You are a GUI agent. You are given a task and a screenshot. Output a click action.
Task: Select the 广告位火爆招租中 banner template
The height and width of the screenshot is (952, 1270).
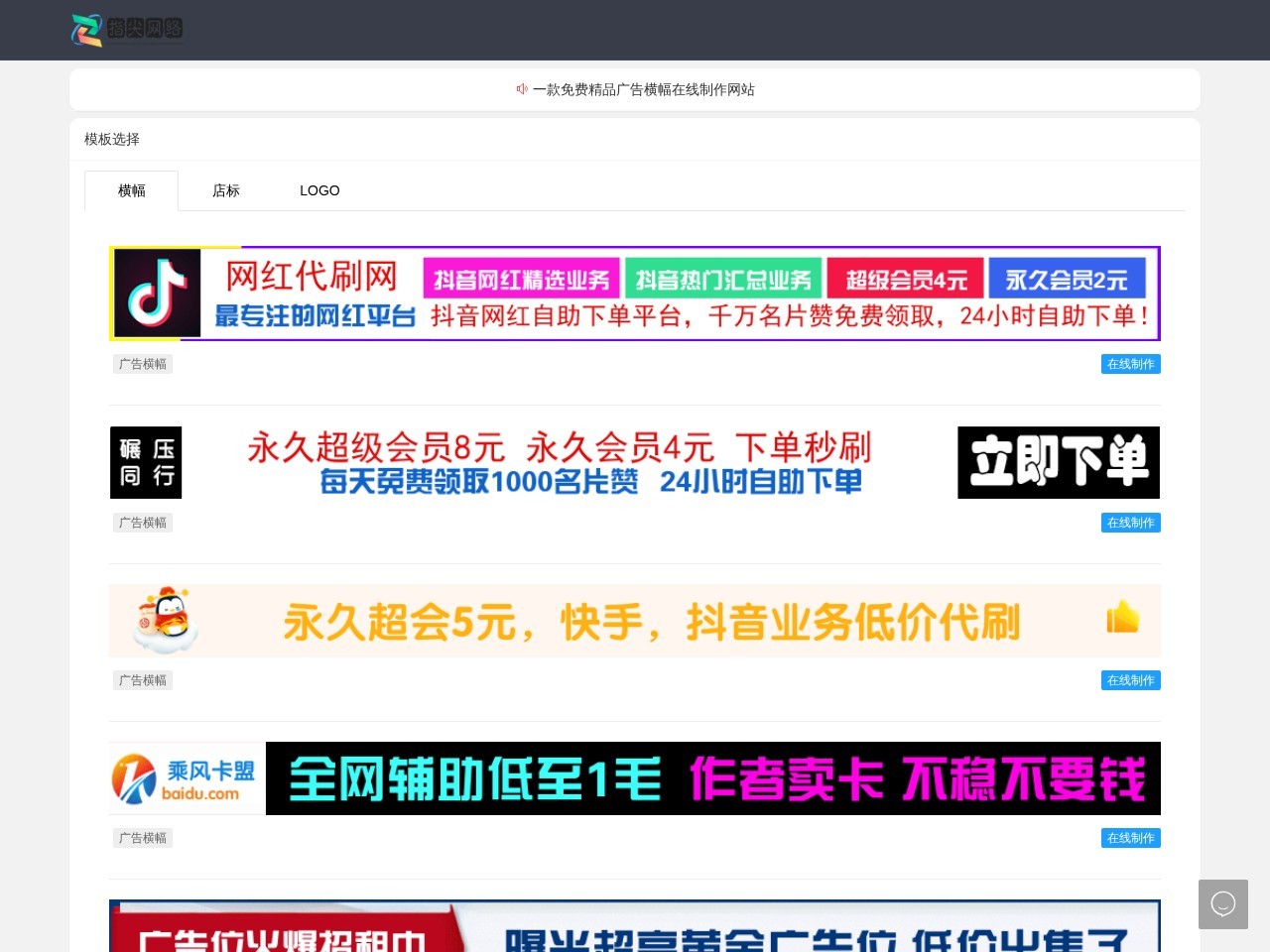pos(635,925)
